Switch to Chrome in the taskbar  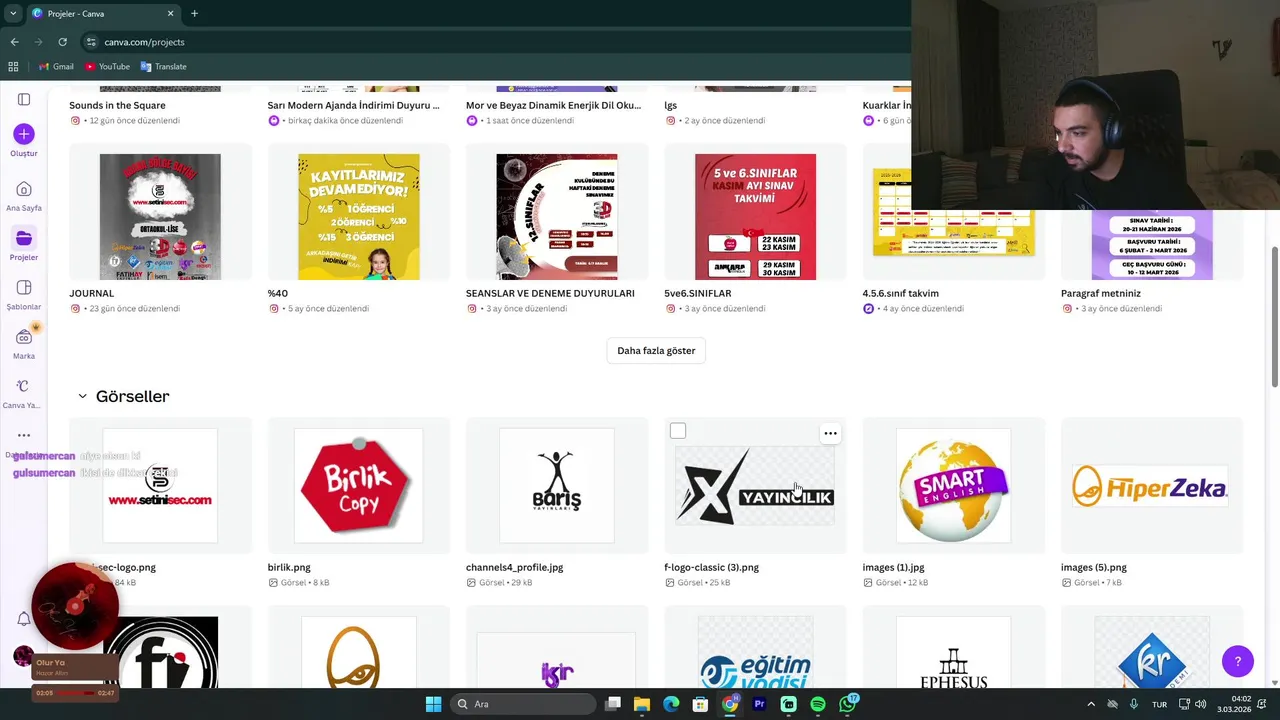tap(730, 704)
